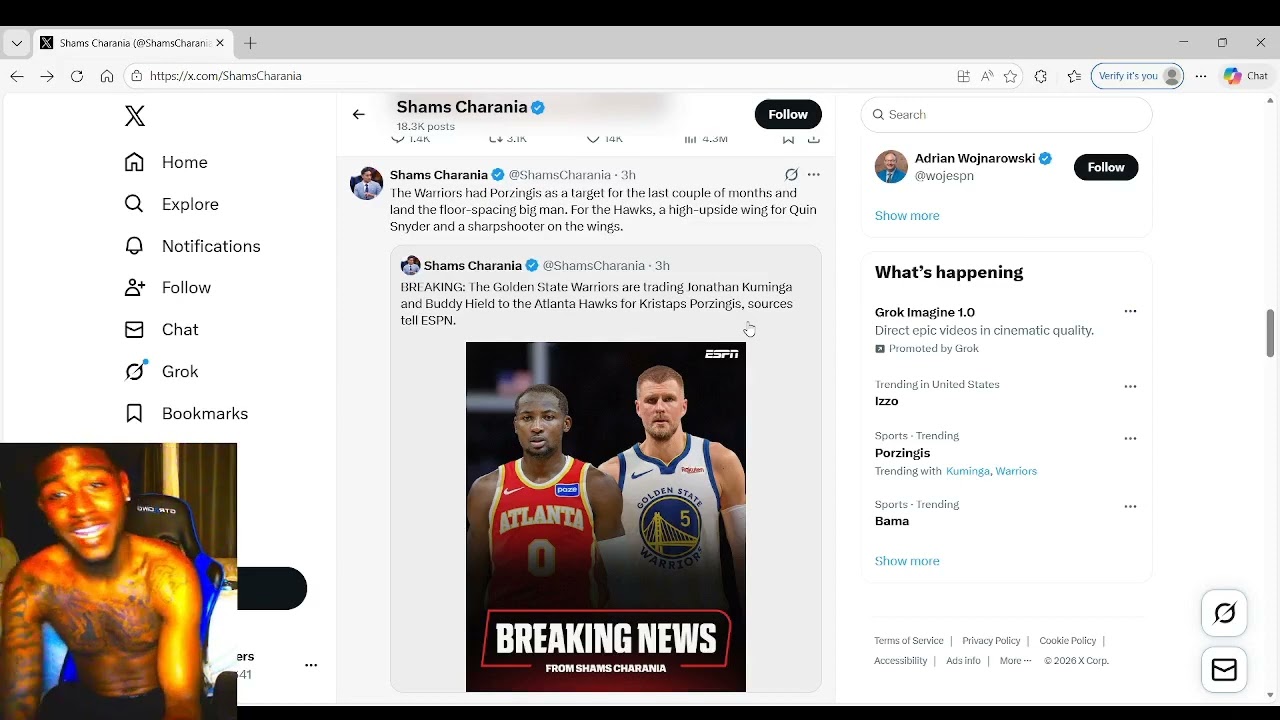Open the floating Grok button
The width and height of the screenshot is (1280, 720).
tap(1225, 613)
